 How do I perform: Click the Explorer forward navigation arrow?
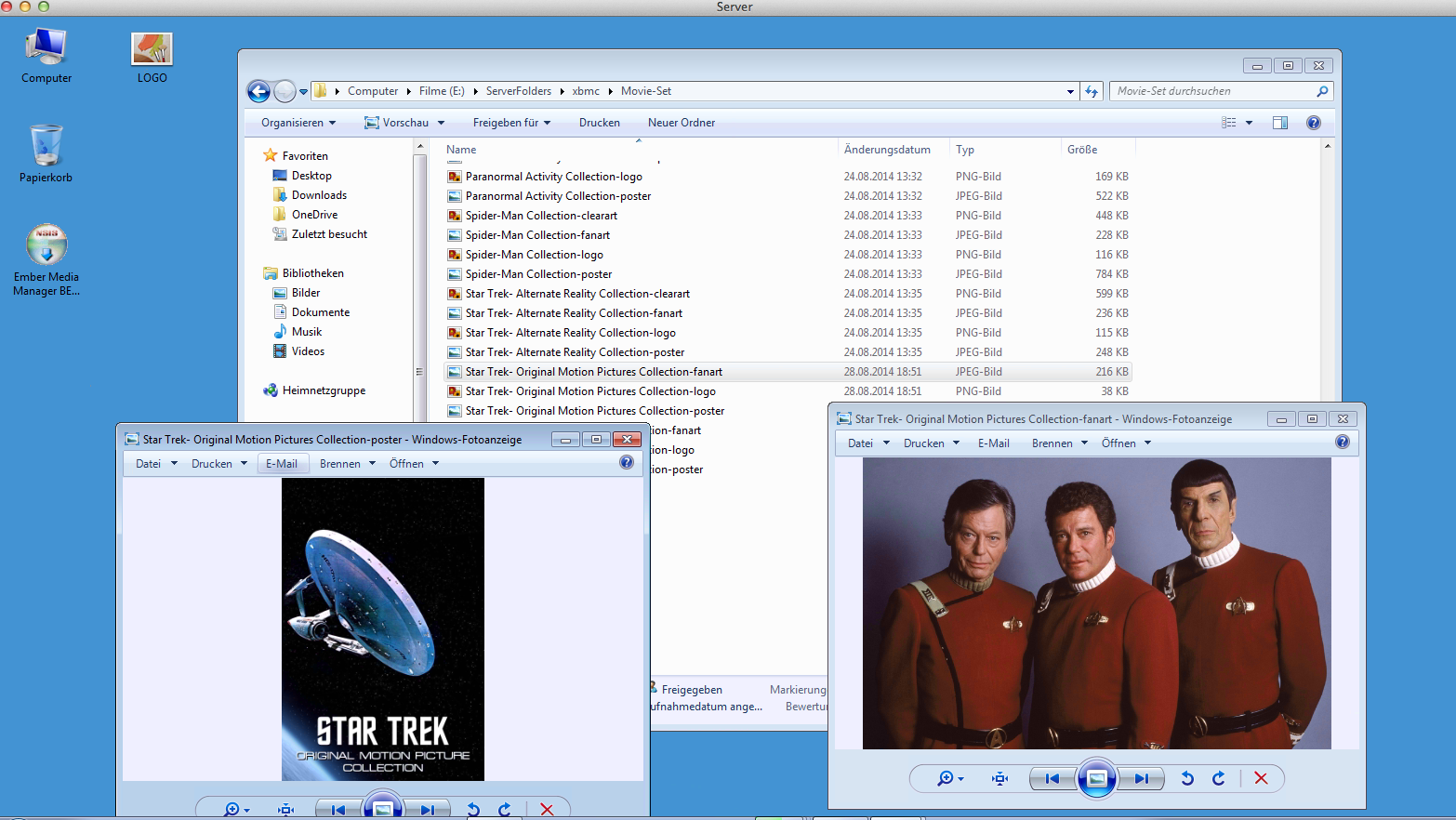[x=285, y=91]
